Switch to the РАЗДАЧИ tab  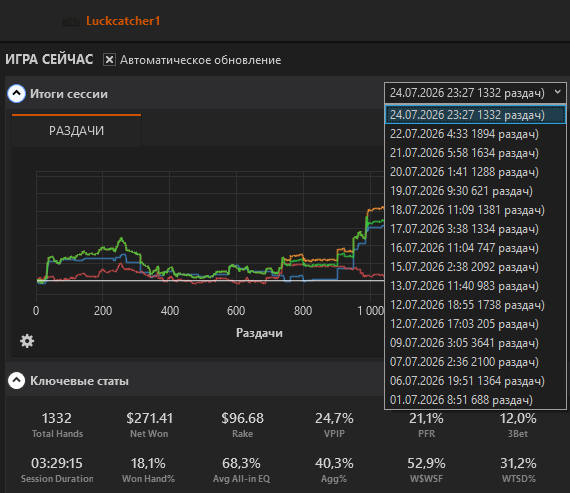(76, 131)
